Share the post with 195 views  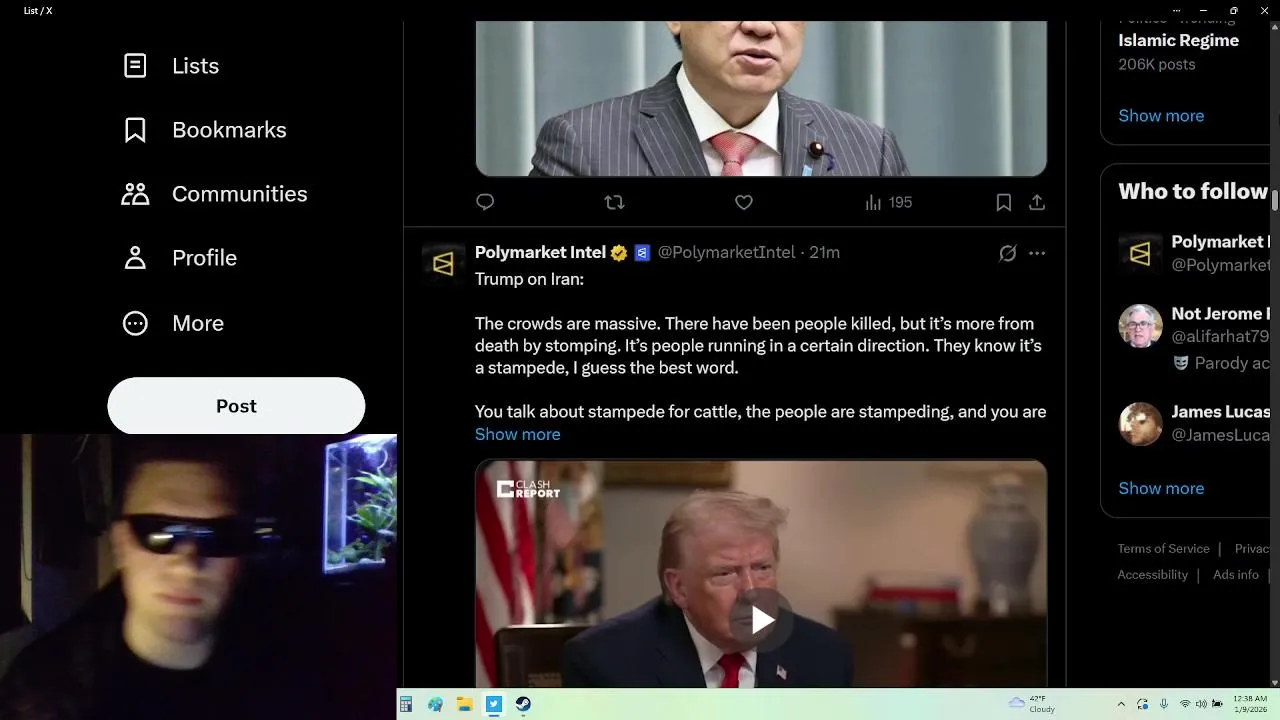[1037, 202]
